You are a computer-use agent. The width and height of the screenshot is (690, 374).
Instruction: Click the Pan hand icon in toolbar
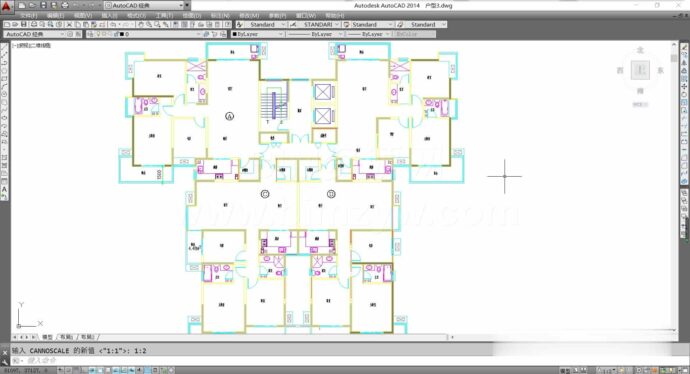pos(141,25)
